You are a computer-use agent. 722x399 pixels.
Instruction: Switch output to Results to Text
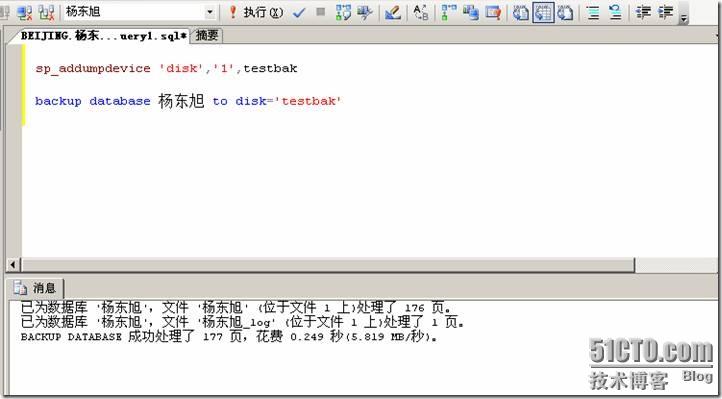(521, 12)
